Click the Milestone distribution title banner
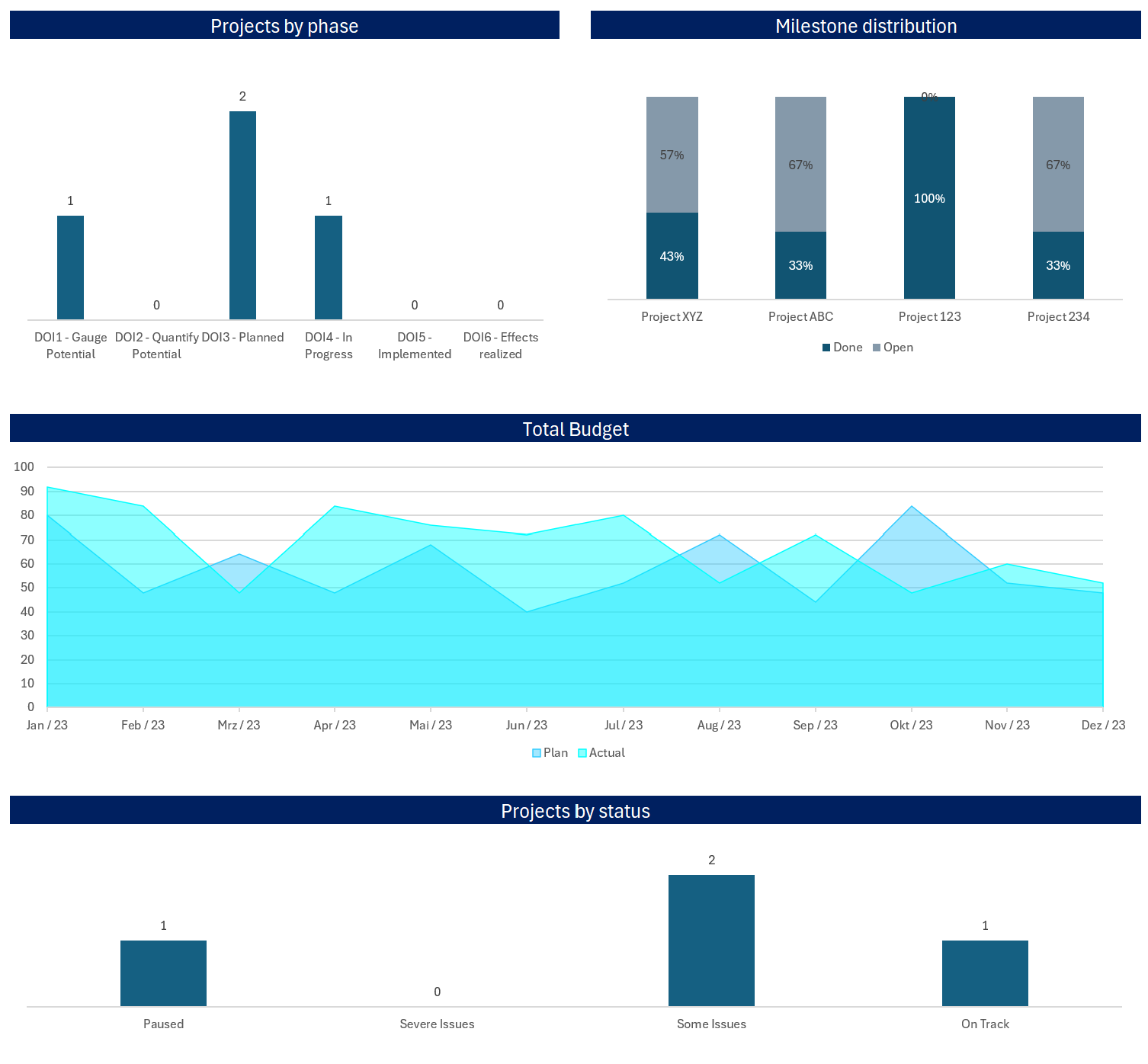1148x1064 pixels. pos(865,25)
